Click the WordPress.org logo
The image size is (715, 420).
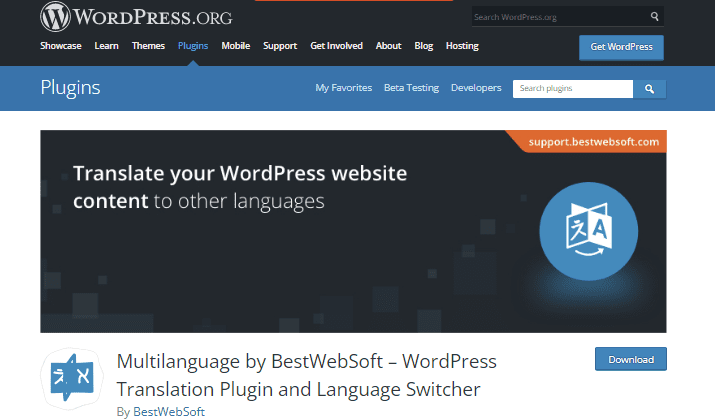tap(136, 17)
